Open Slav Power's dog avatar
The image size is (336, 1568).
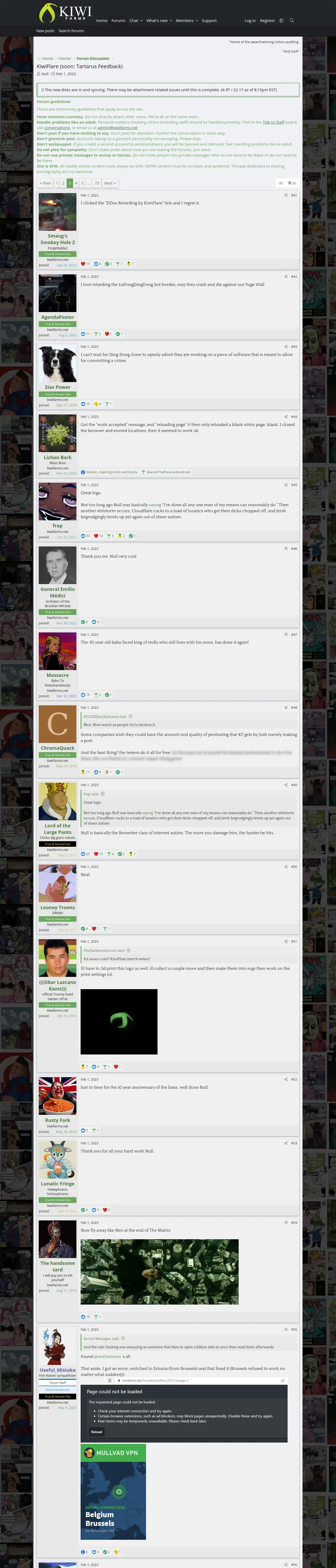[x=57, y=364]
